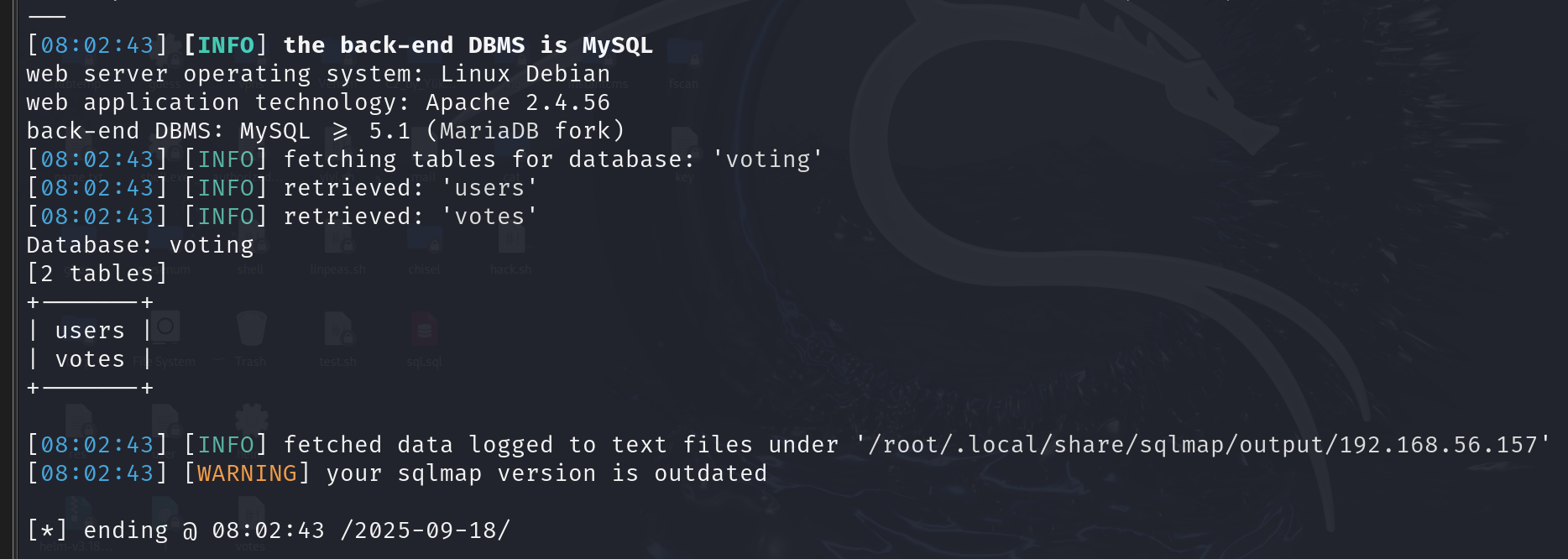Open the Trash desktop icon
Image resolution: width=1568 pixels, height=559 pixels.
(251, 332)
